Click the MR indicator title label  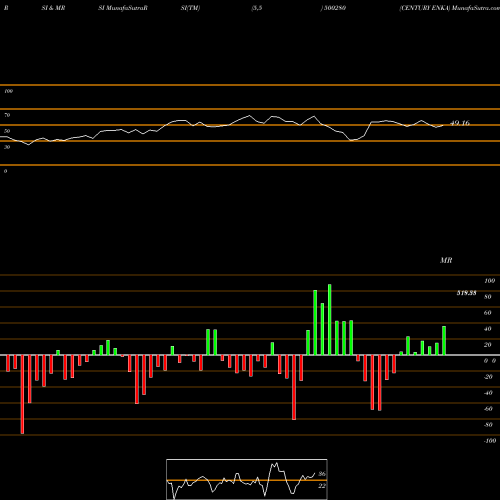pos(446,260)
